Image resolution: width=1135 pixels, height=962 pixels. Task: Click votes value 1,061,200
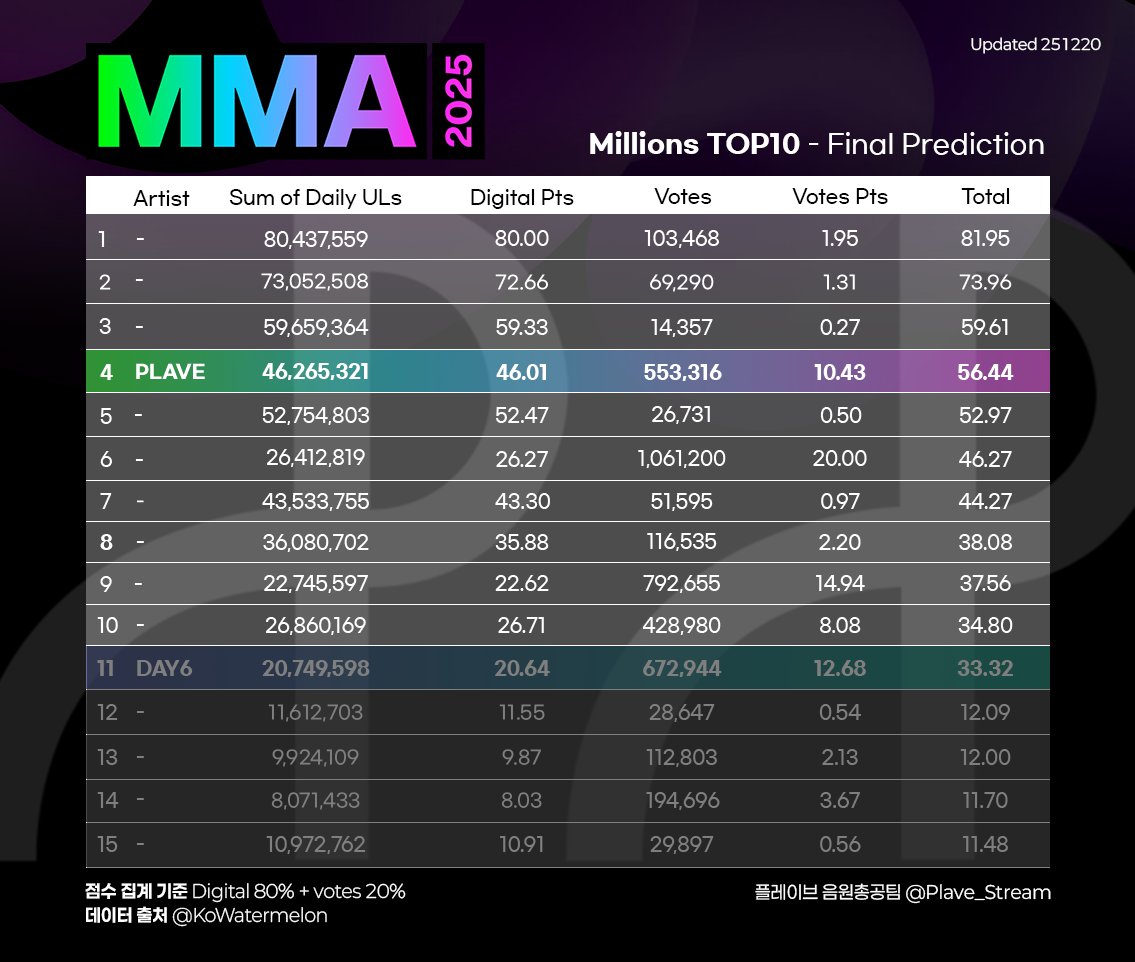[x=681, y=458]
